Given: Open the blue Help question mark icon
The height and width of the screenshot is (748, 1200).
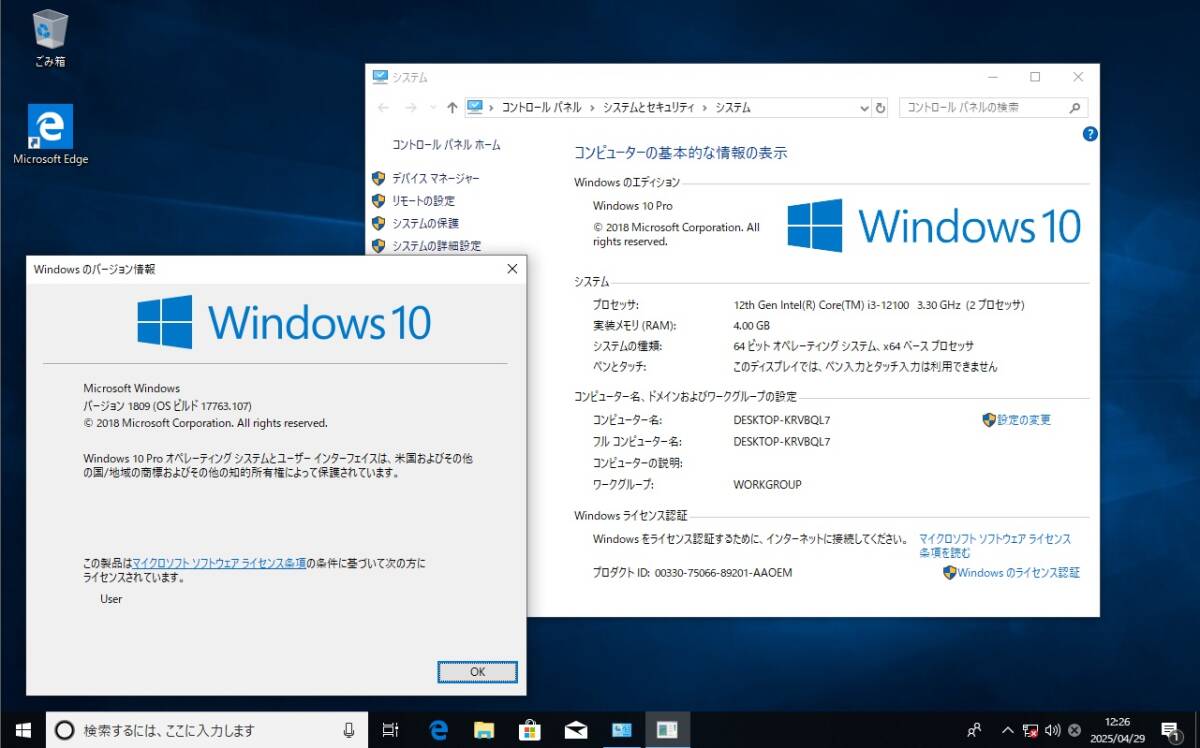Looking at the screenshot, I should click(x=1090, y=134).
